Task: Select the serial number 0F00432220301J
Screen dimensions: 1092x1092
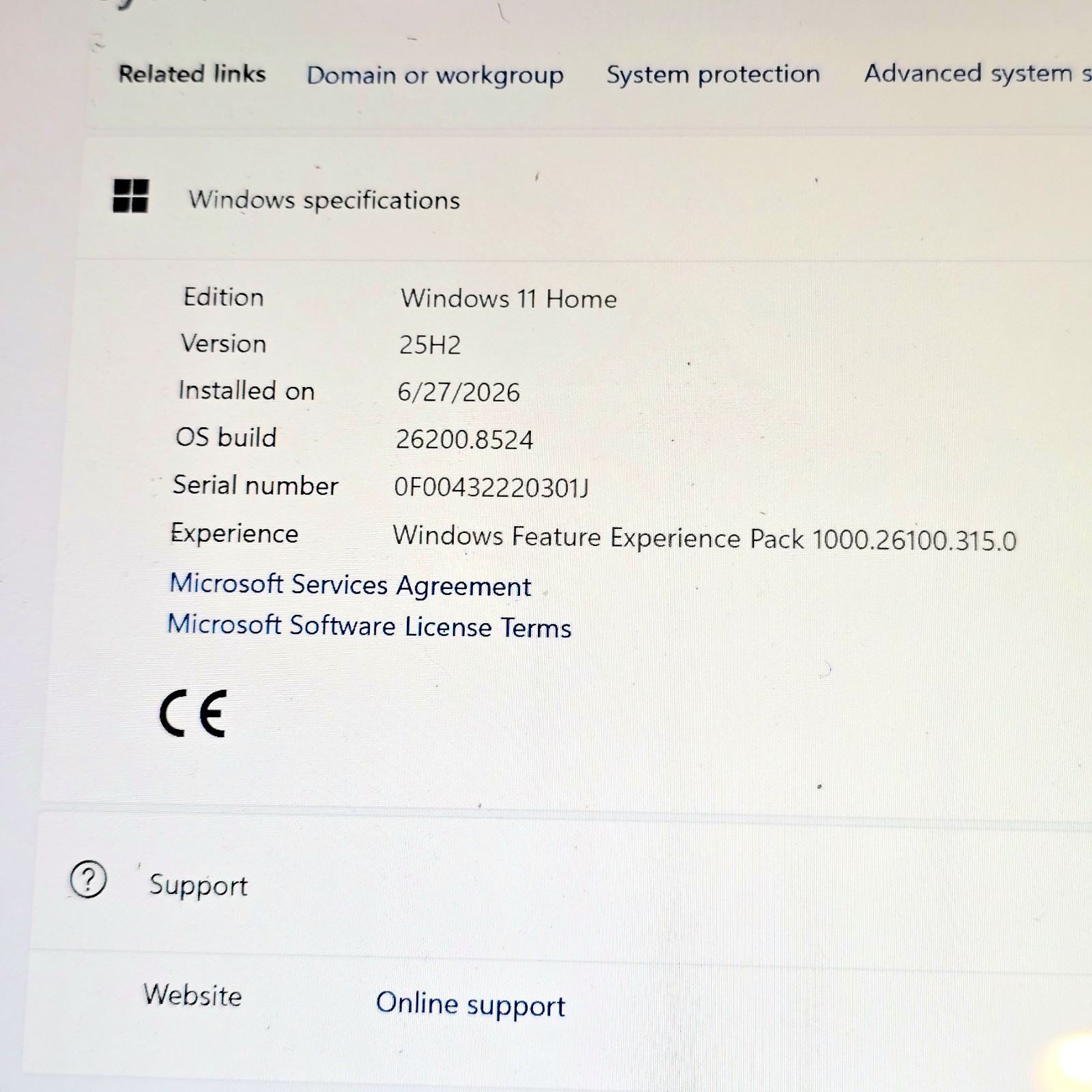Action: coord(491,487)
